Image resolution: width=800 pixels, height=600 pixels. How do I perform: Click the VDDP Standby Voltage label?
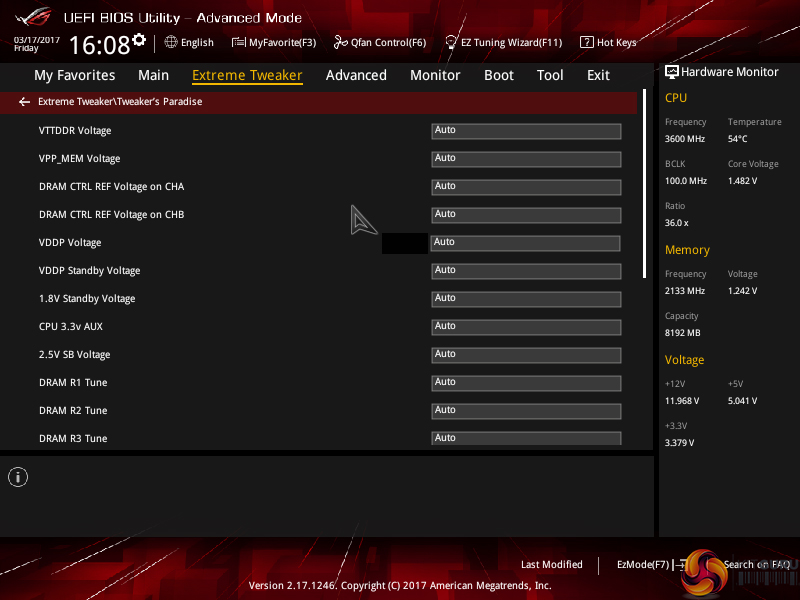coord(89,270)
